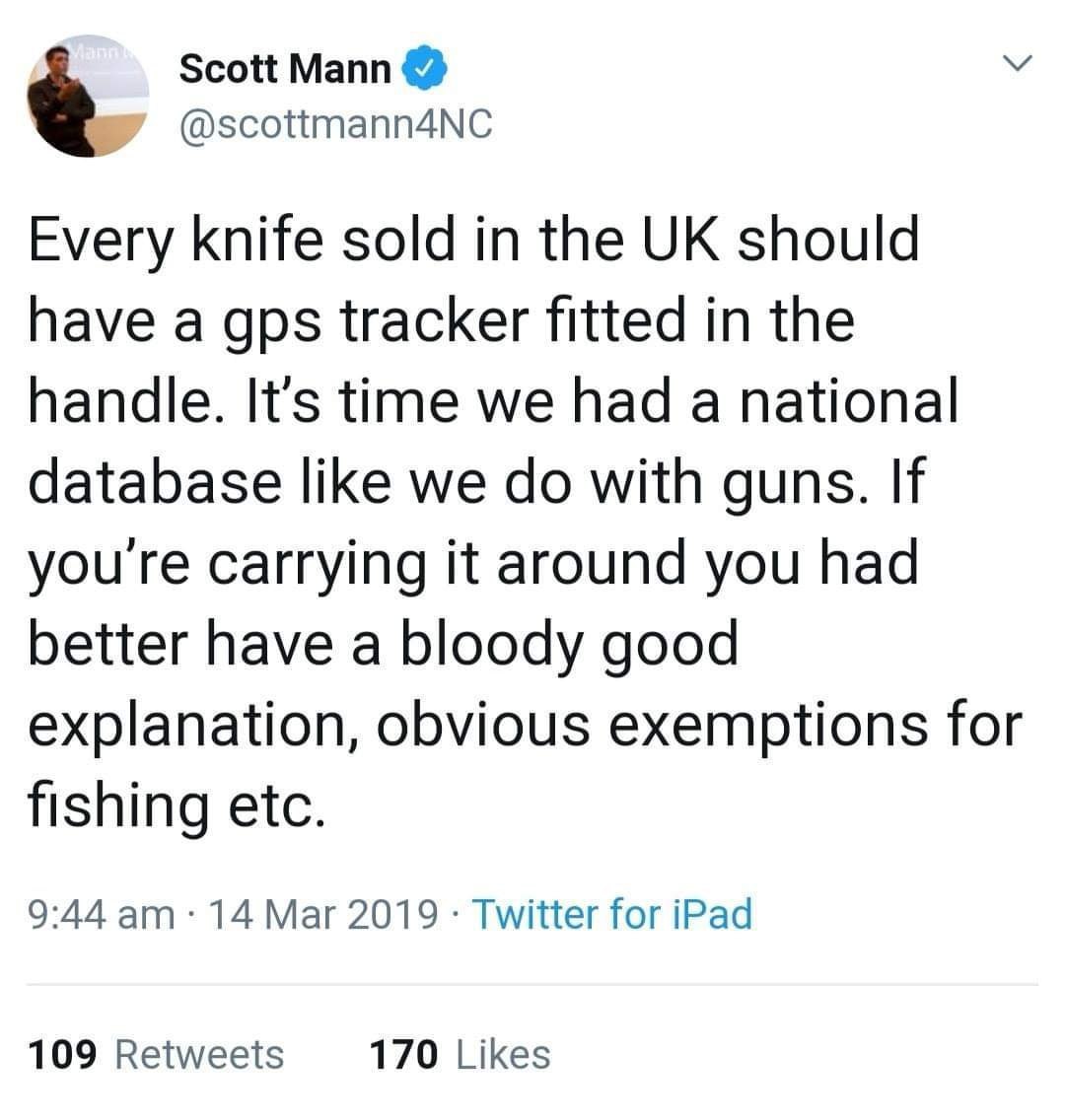
Task: Click the 14 Mar 2019 date
Action: tap(324, 914)
